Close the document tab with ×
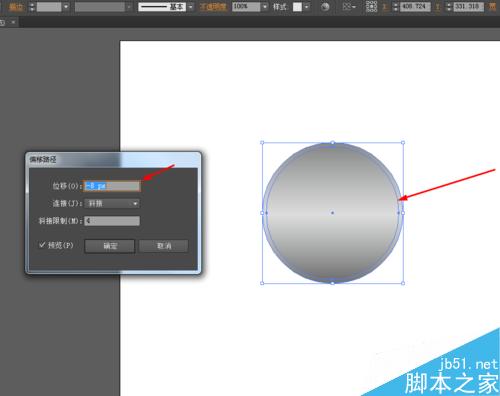Screen dimensions: 500x396 [13, 22]
